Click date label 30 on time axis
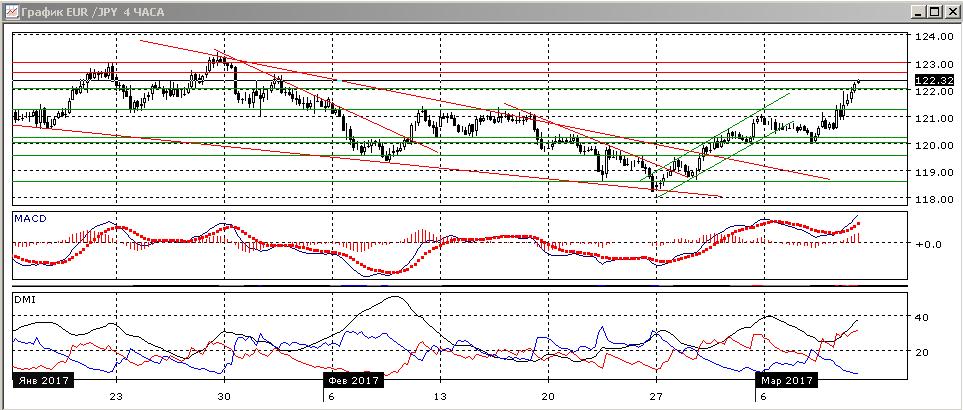 click(225, 396)
